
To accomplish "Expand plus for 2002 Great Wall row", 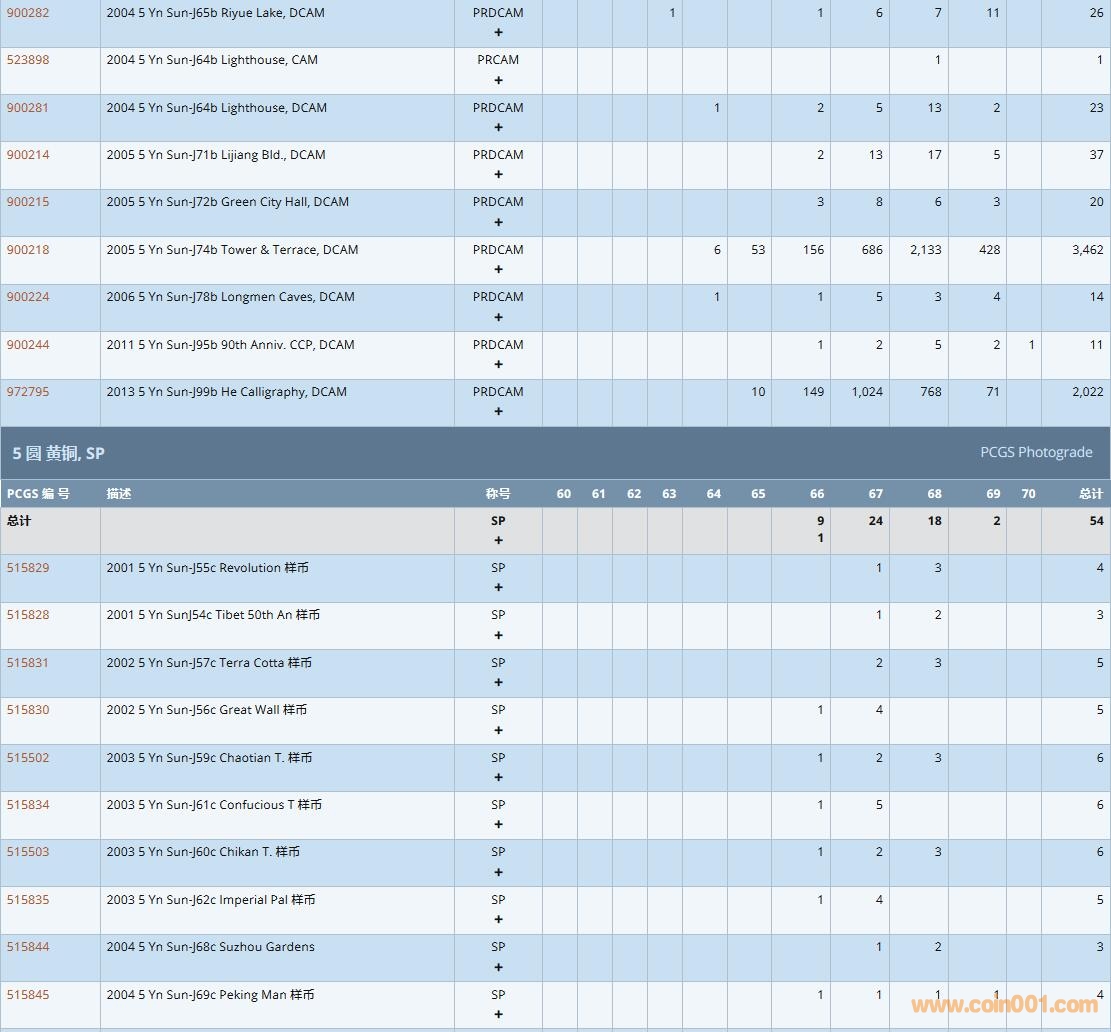I will 498,730.
